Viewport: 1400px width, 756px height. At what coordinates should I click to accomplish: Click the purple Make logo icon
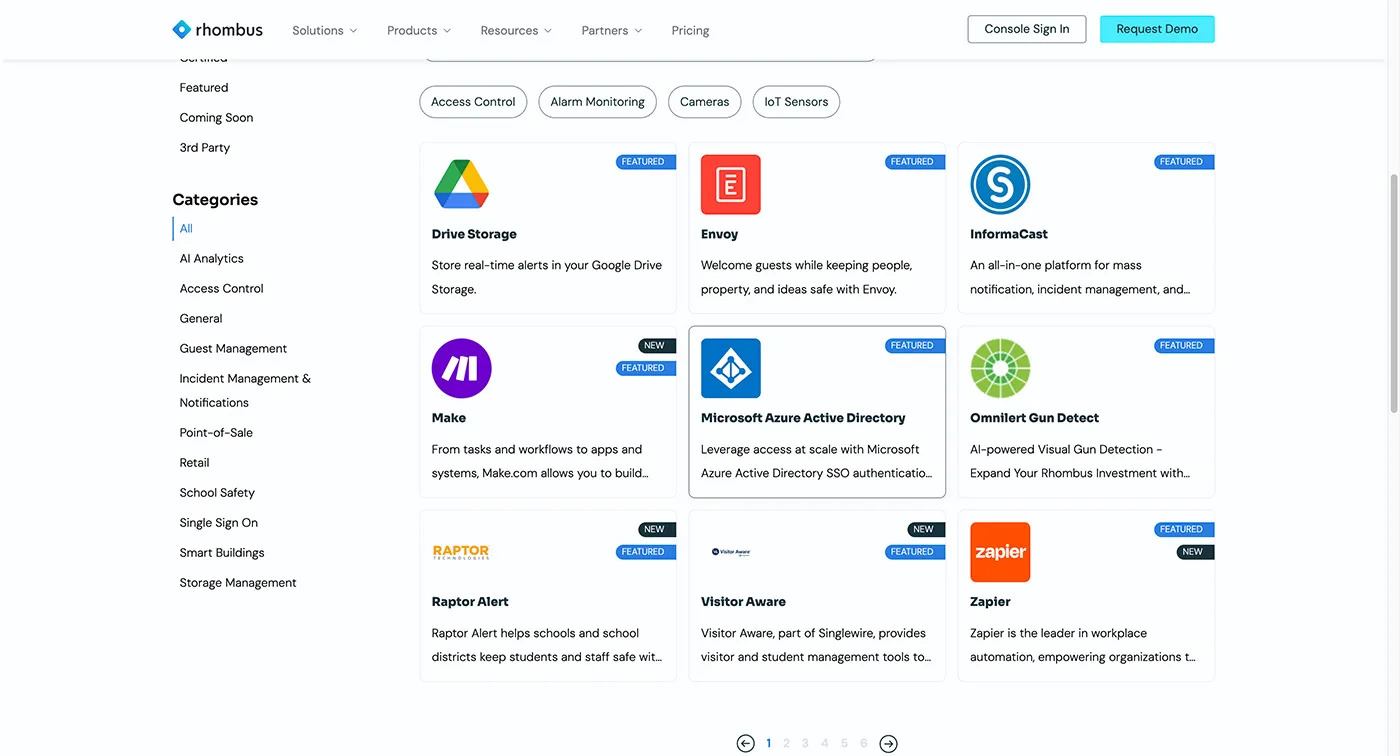click(461, 368)
